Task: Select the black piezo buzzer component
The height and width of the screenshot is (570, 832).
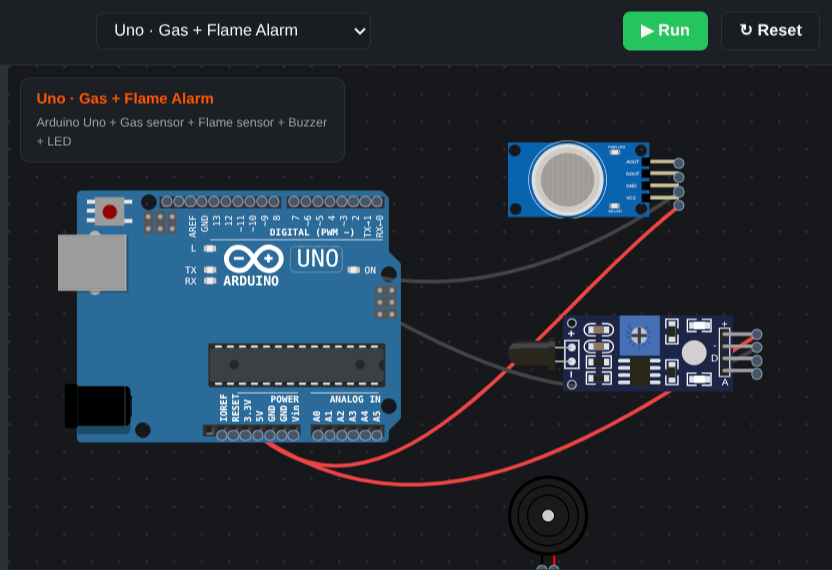Action: pyautogui.click(x=548, y=515)
